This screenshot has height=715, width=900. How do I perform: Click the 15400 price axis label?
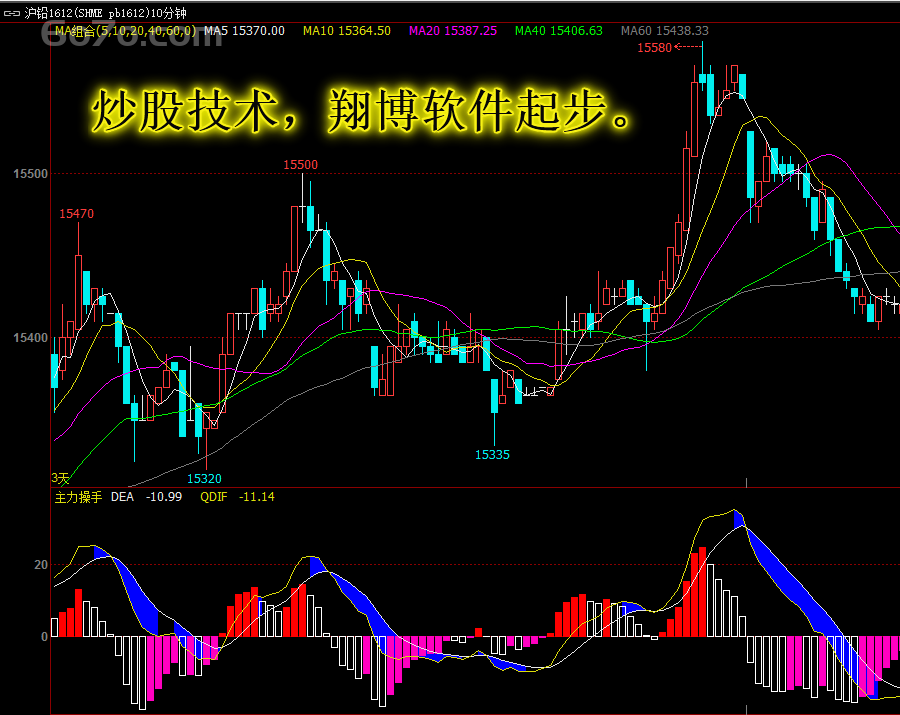(30, 337)
